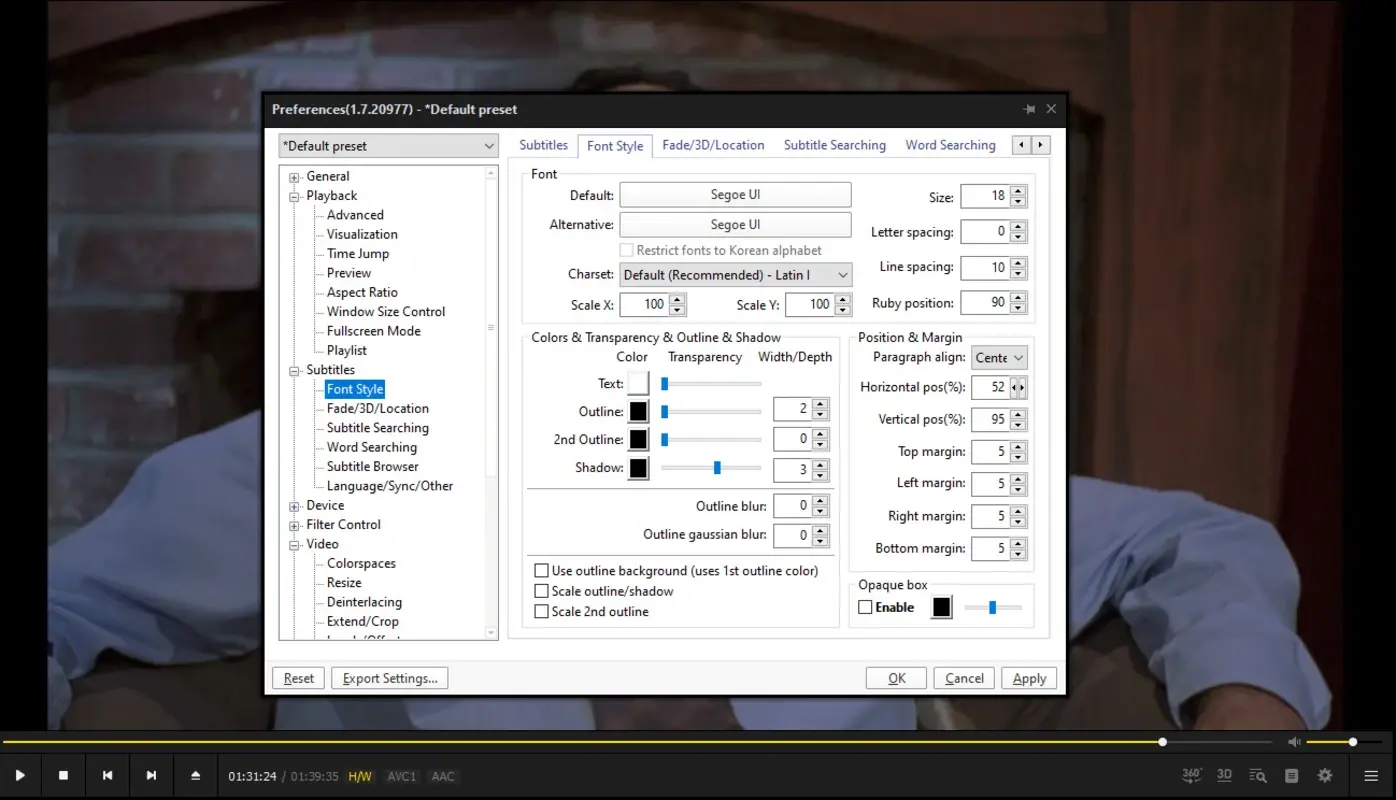Select the Subtitle Browser tree item

click(370, 466)
